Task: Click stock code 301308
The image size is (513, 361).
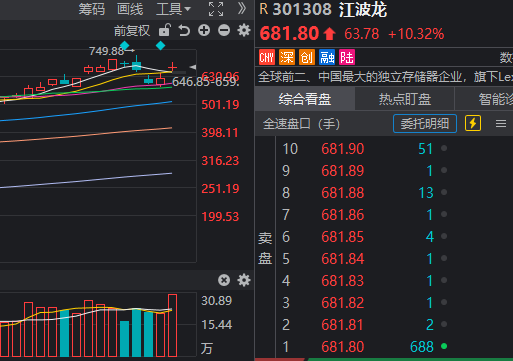Action: click(x=302, y=9)
